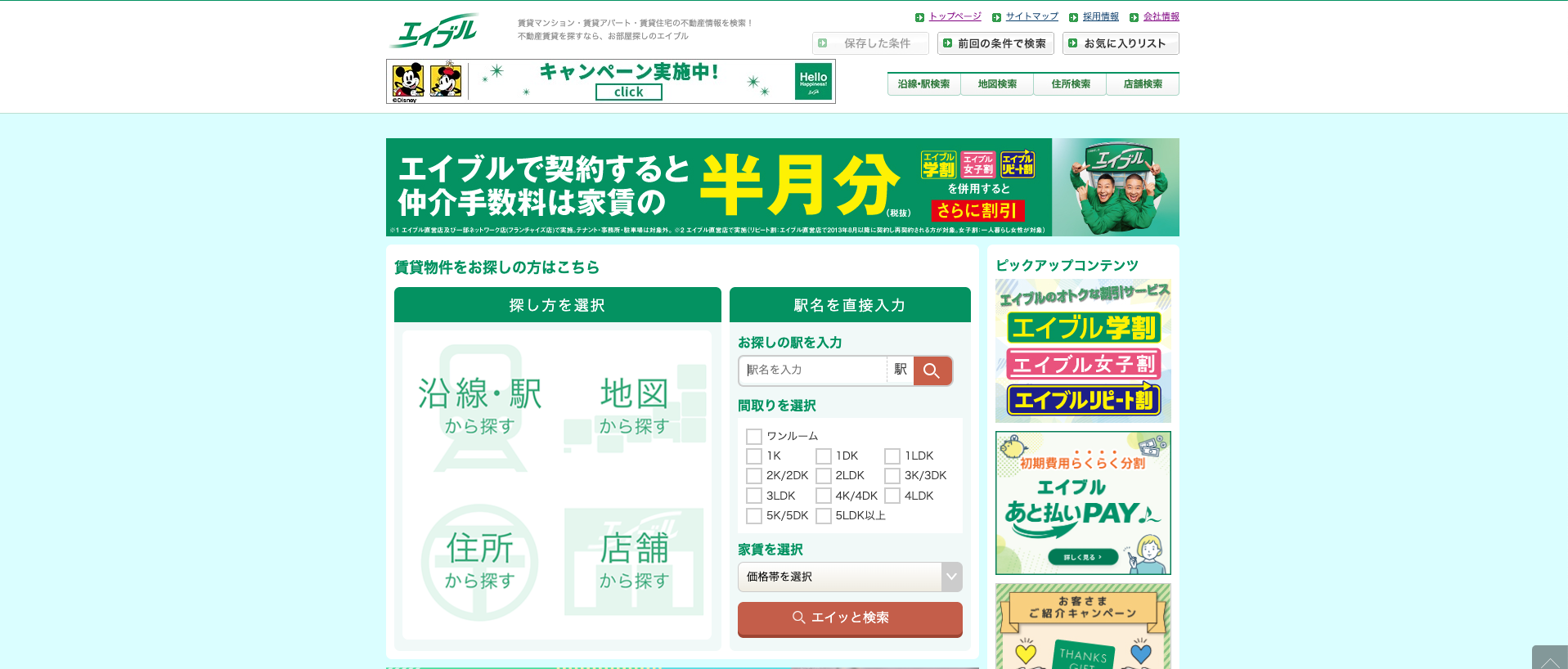1568x669 pixels.
Task: Click the エイブルリピート割 badge in the green banner
Action: click(1018, 164)
